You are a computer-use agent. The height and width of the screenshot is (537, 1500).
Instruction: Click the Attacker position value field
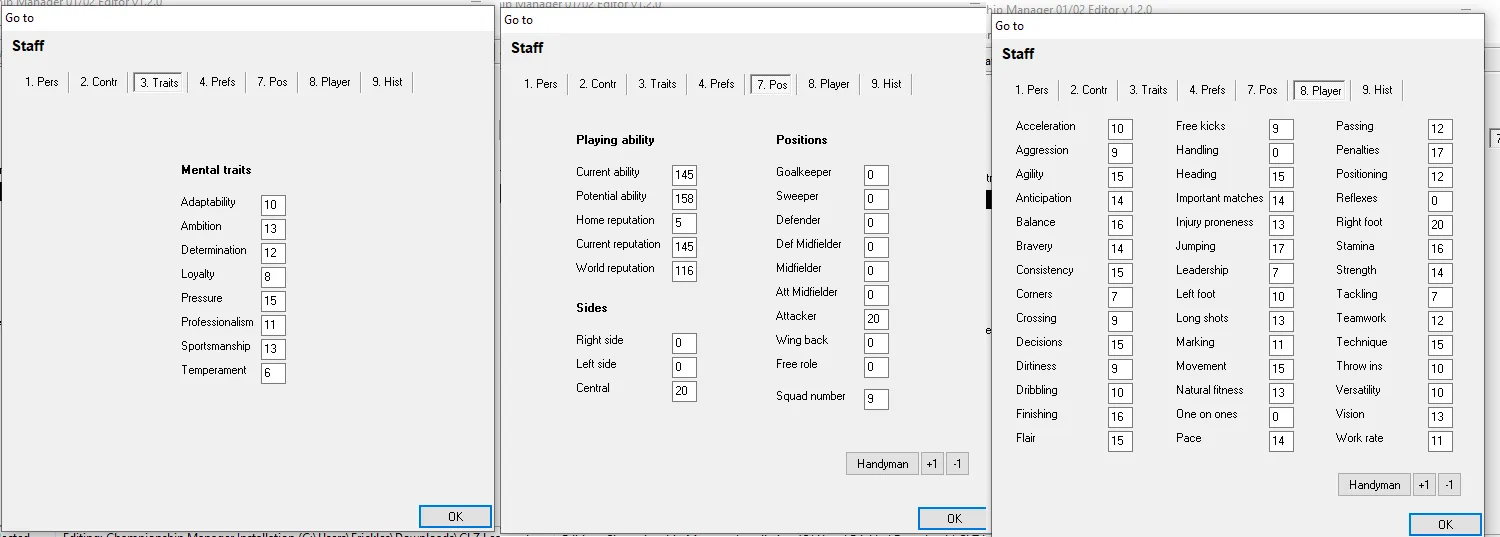pyautogui.click(x=876, y=319)
